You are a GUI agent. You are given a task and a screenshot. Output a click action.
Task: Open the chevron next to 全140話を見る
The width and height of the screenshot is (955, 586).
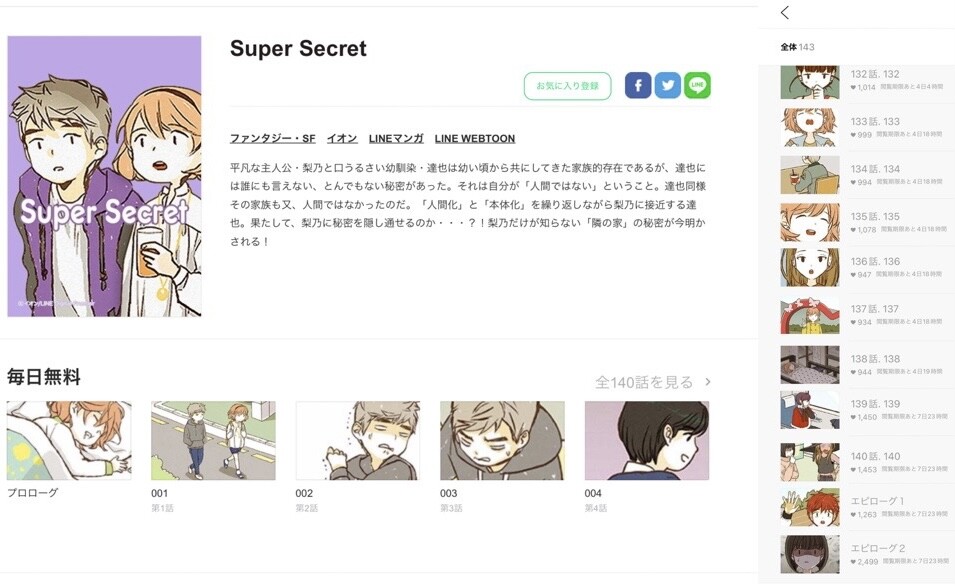[708, 382]
